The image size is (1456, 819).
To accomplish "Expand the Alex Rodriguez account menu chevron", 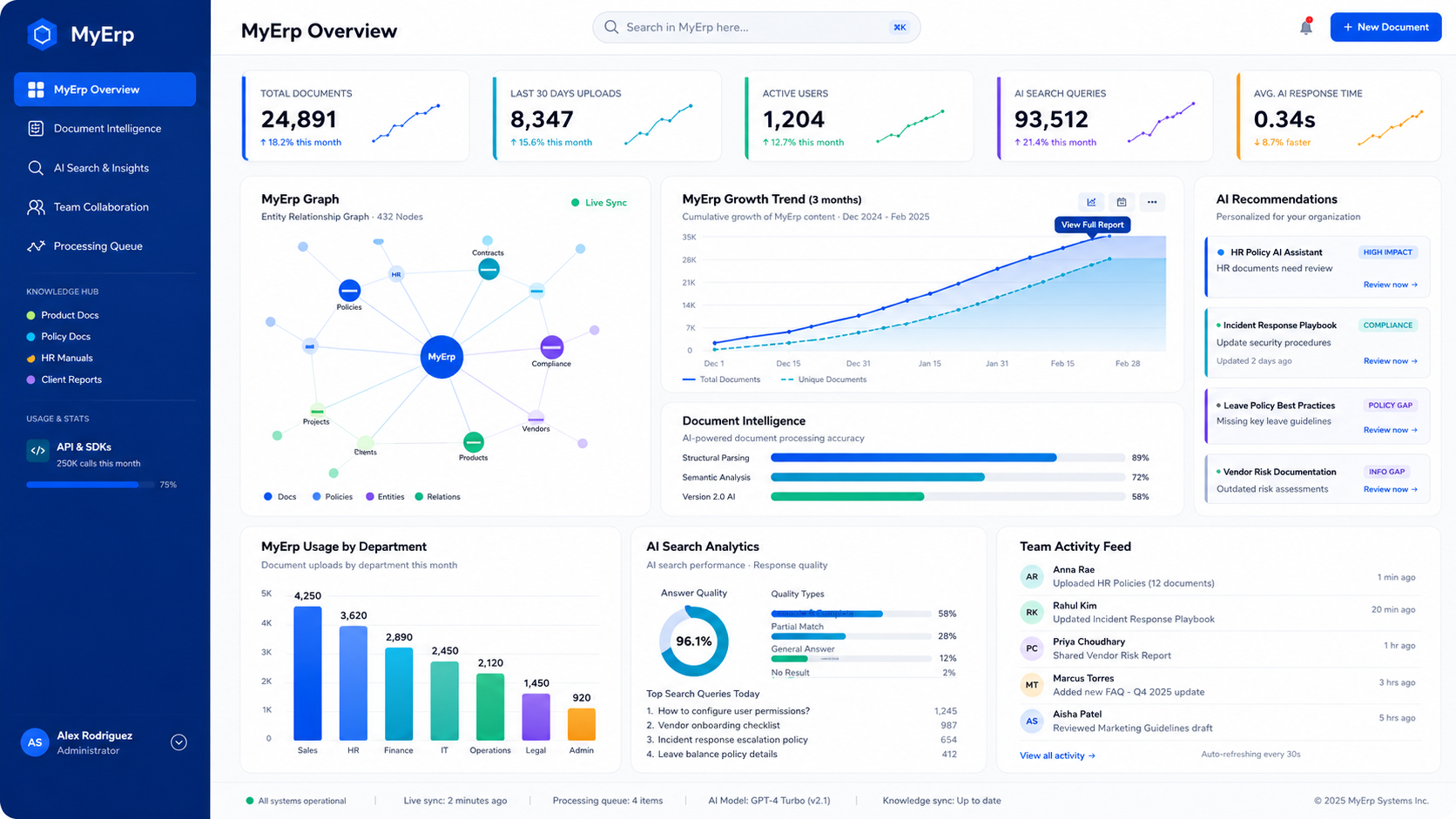I will tap(179, 742).
